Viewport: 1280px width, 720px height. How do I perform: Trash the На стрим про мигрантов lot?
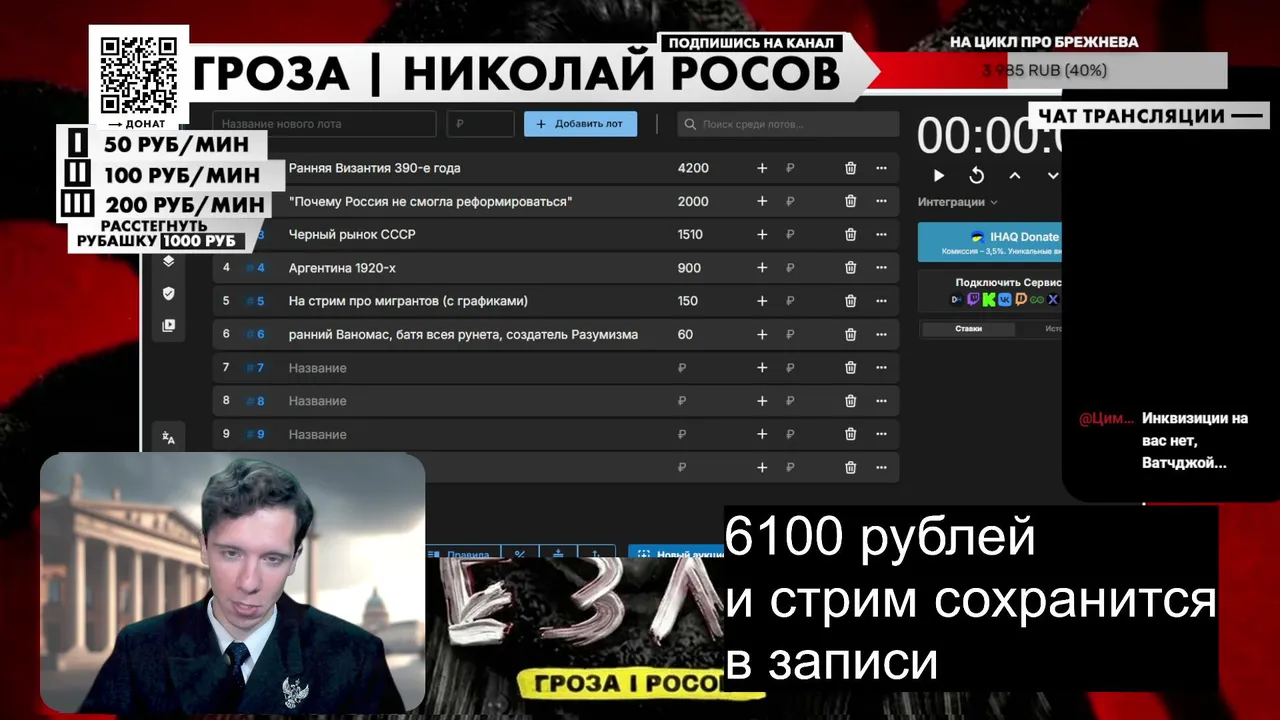point(850,301)
